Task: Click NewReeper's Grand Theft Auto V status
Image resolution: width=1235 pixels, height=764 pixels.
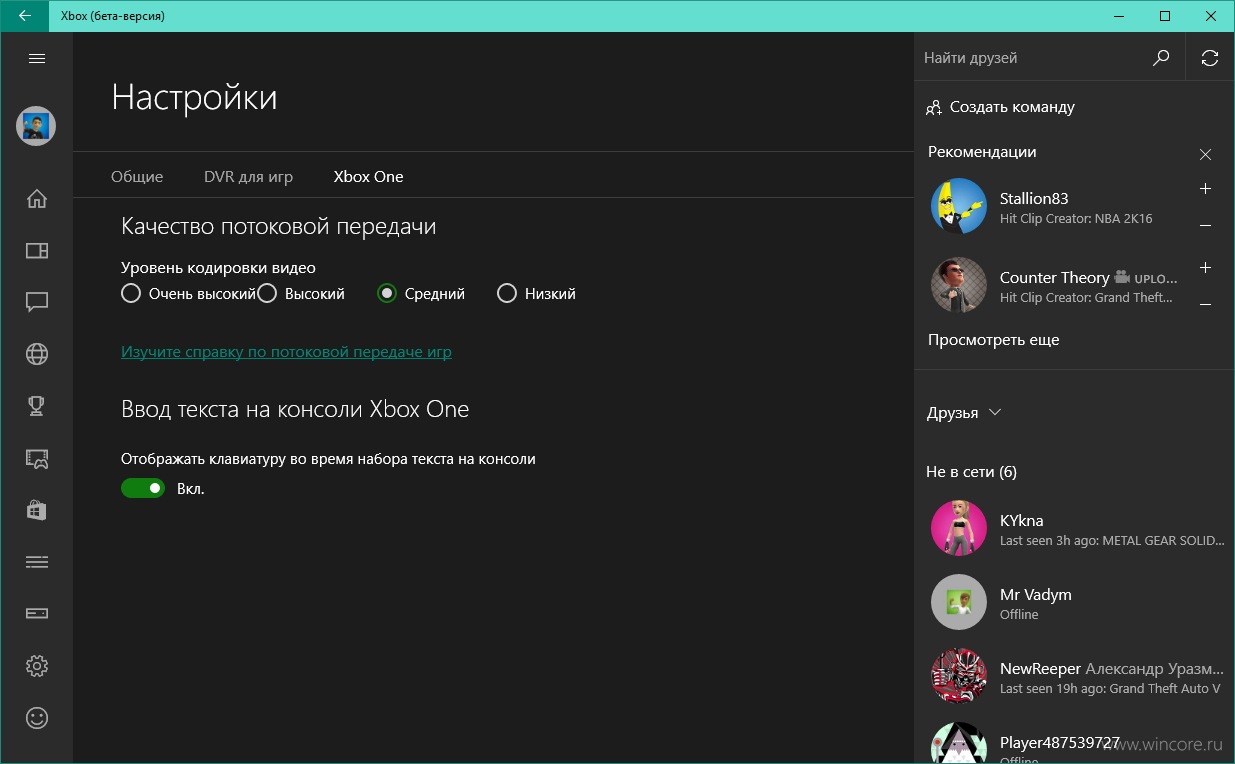Action: click(x=1110, y=688)
